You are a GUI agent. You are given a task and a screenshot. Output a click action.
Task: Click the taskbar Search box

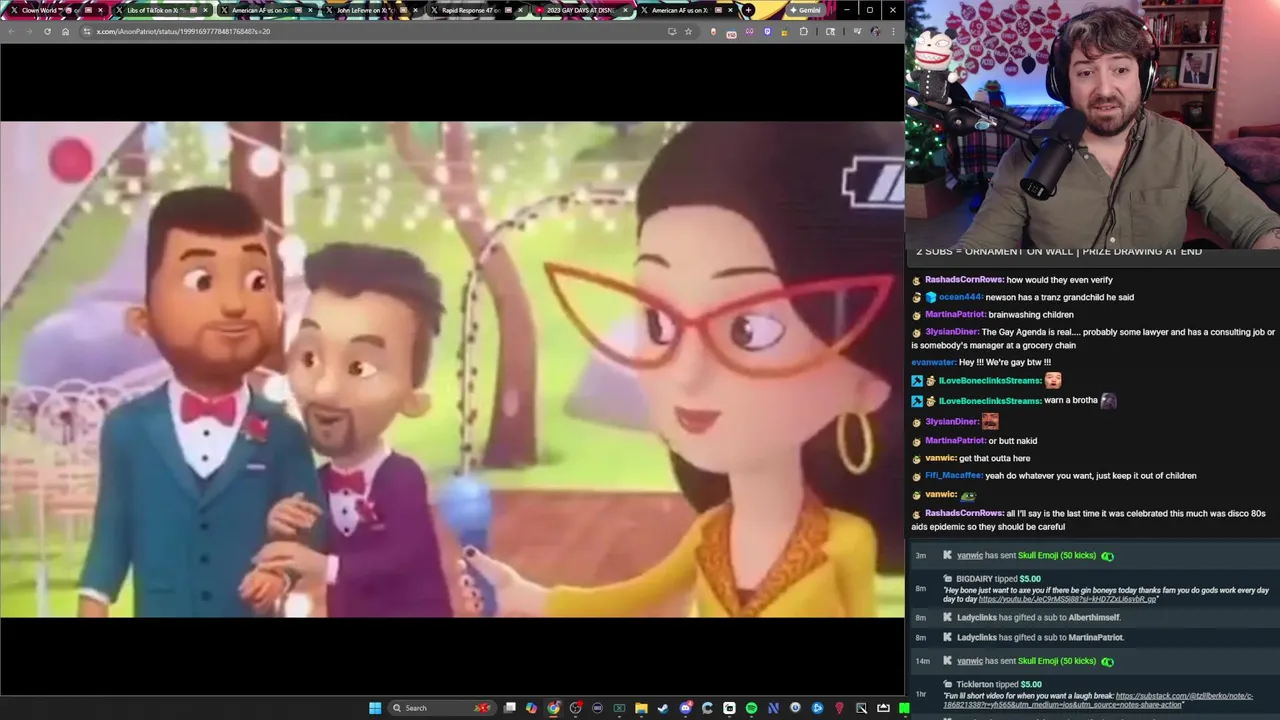coord(442,708)
